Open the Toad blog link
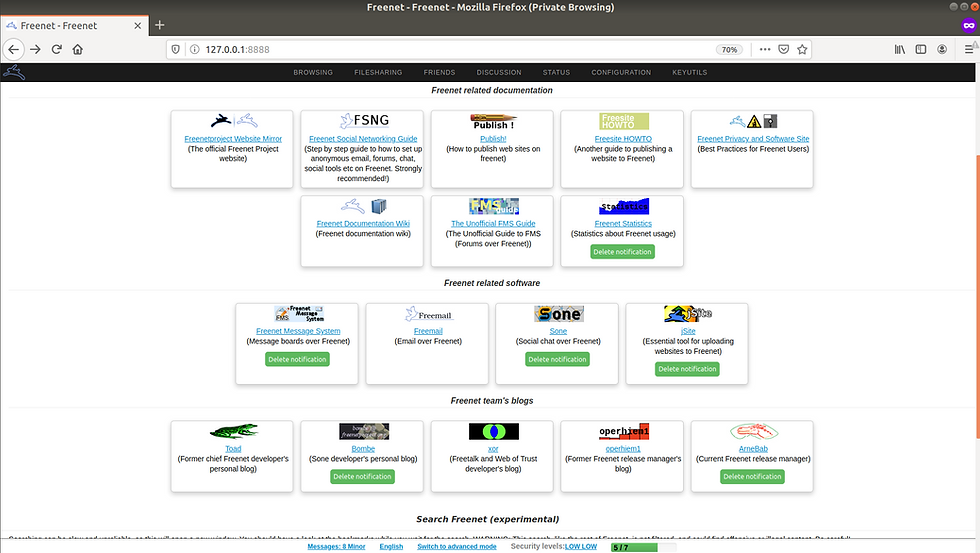This screenshot has height=553, width=980. [x=233, y=449]
